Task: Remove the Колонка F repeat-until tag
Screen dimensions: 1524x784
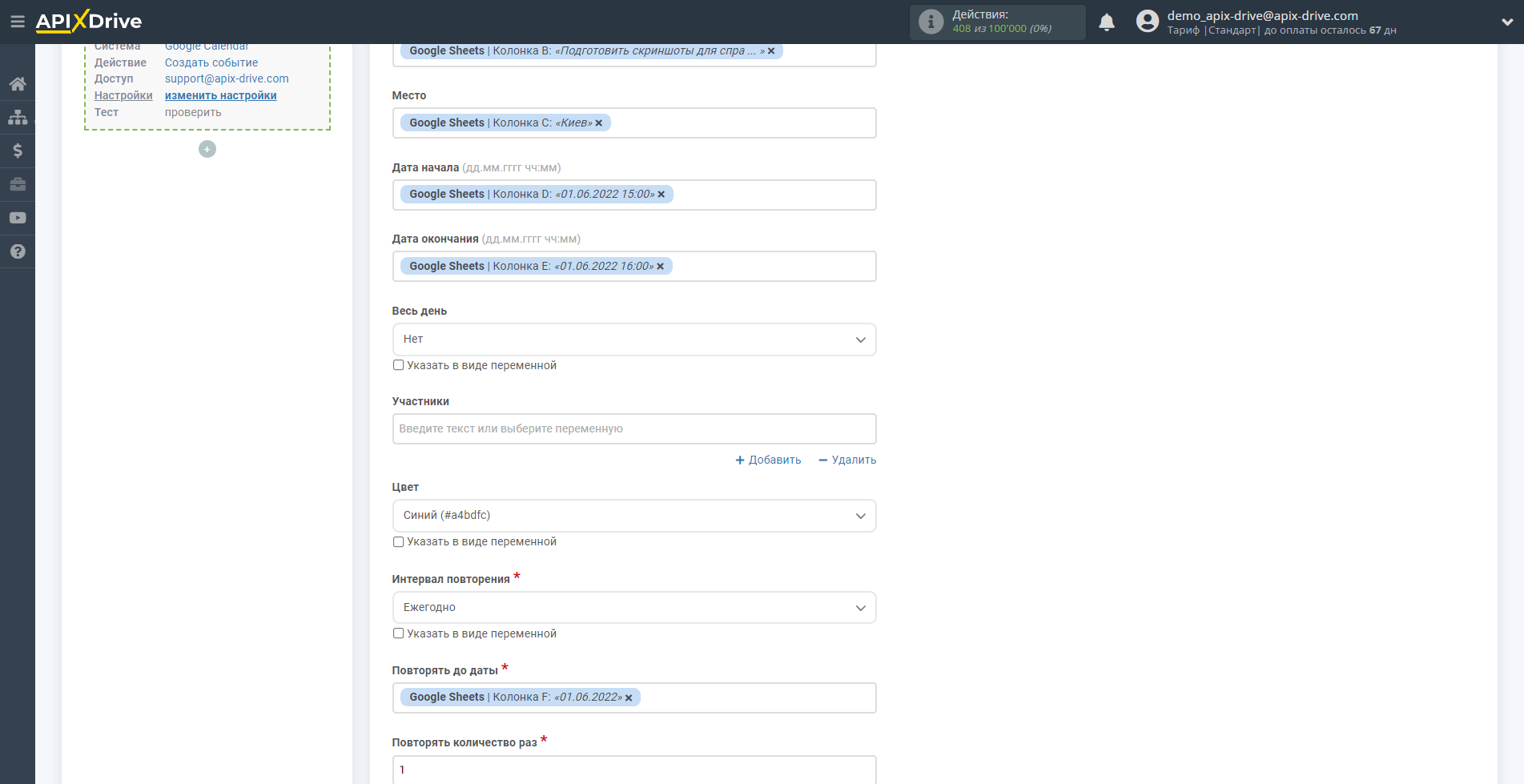Action: click(629, 698)
